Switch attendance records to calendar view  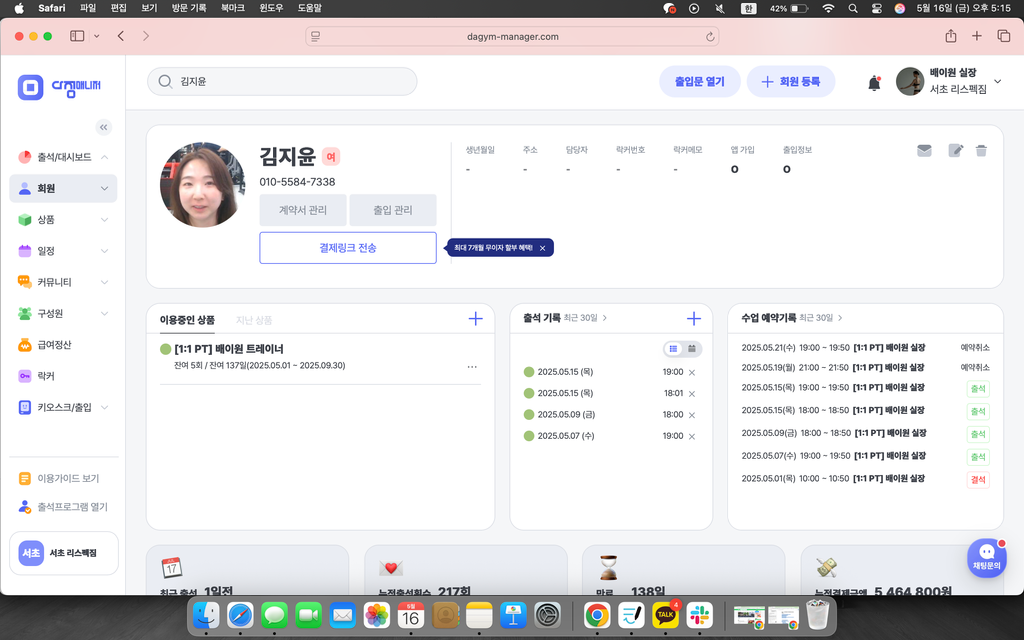pos(692,349)
